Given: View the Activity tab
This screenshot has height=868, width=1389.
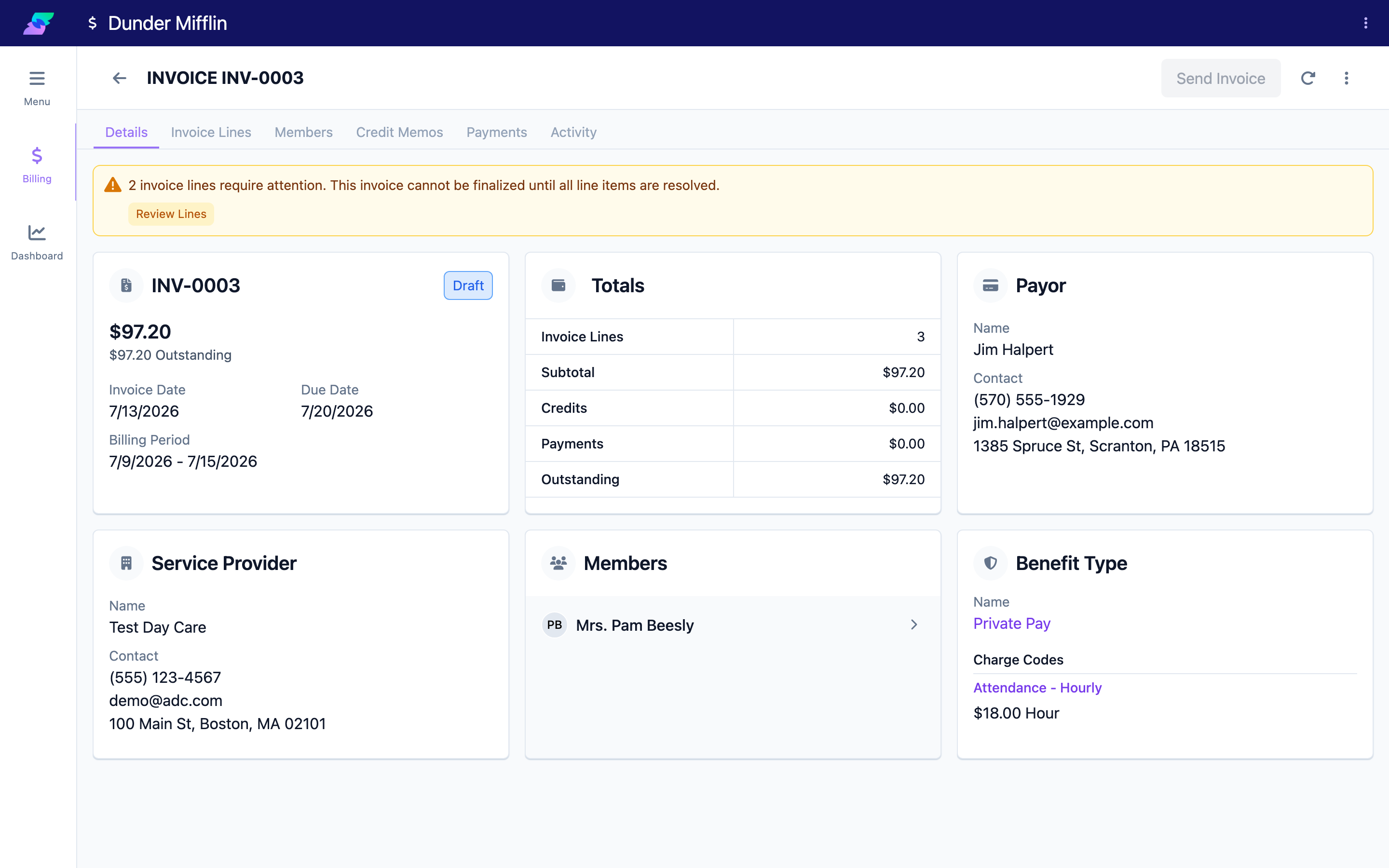Looking at the screenshot, I should coord(573,132).
